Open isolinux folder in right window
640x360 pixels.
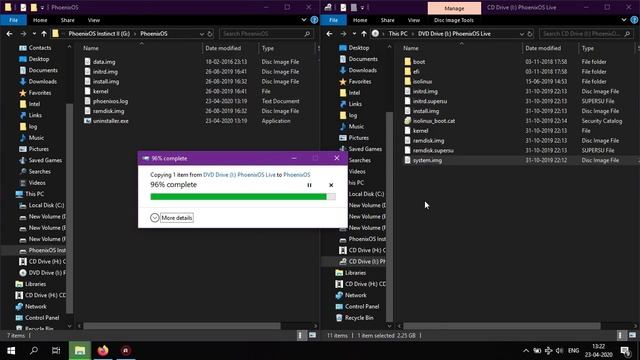[x=422, y=82]
